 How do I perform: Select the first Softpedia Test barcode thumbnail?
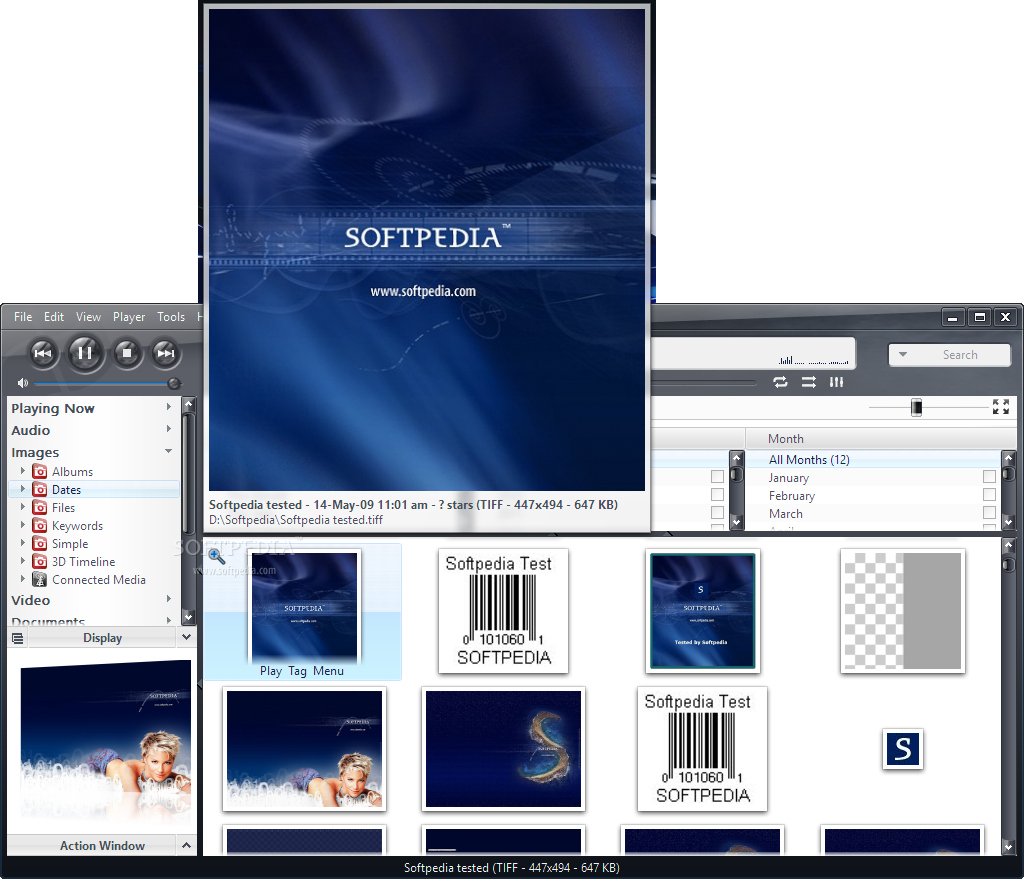(503, 611)
